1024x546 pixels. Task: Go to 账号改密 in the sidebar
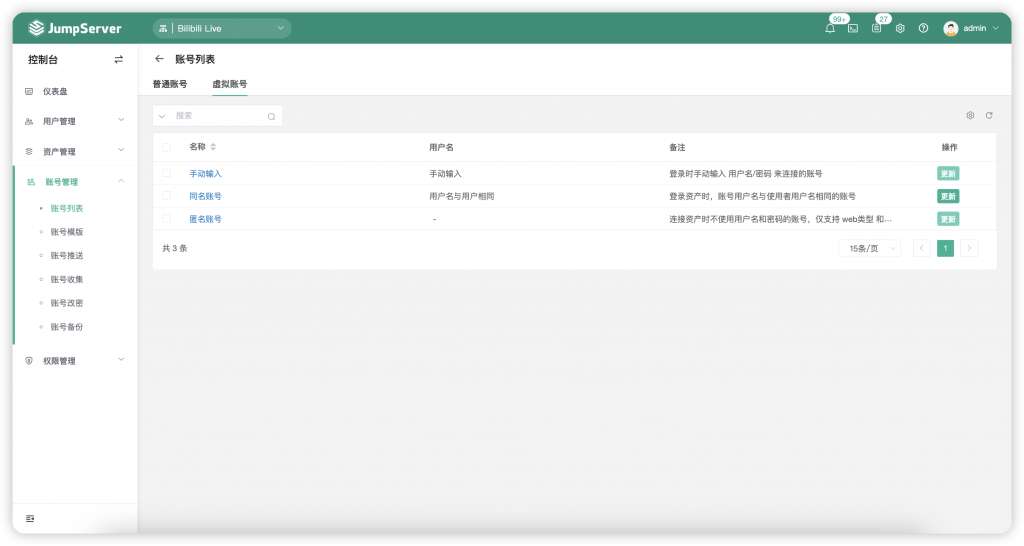click(67, 303)
